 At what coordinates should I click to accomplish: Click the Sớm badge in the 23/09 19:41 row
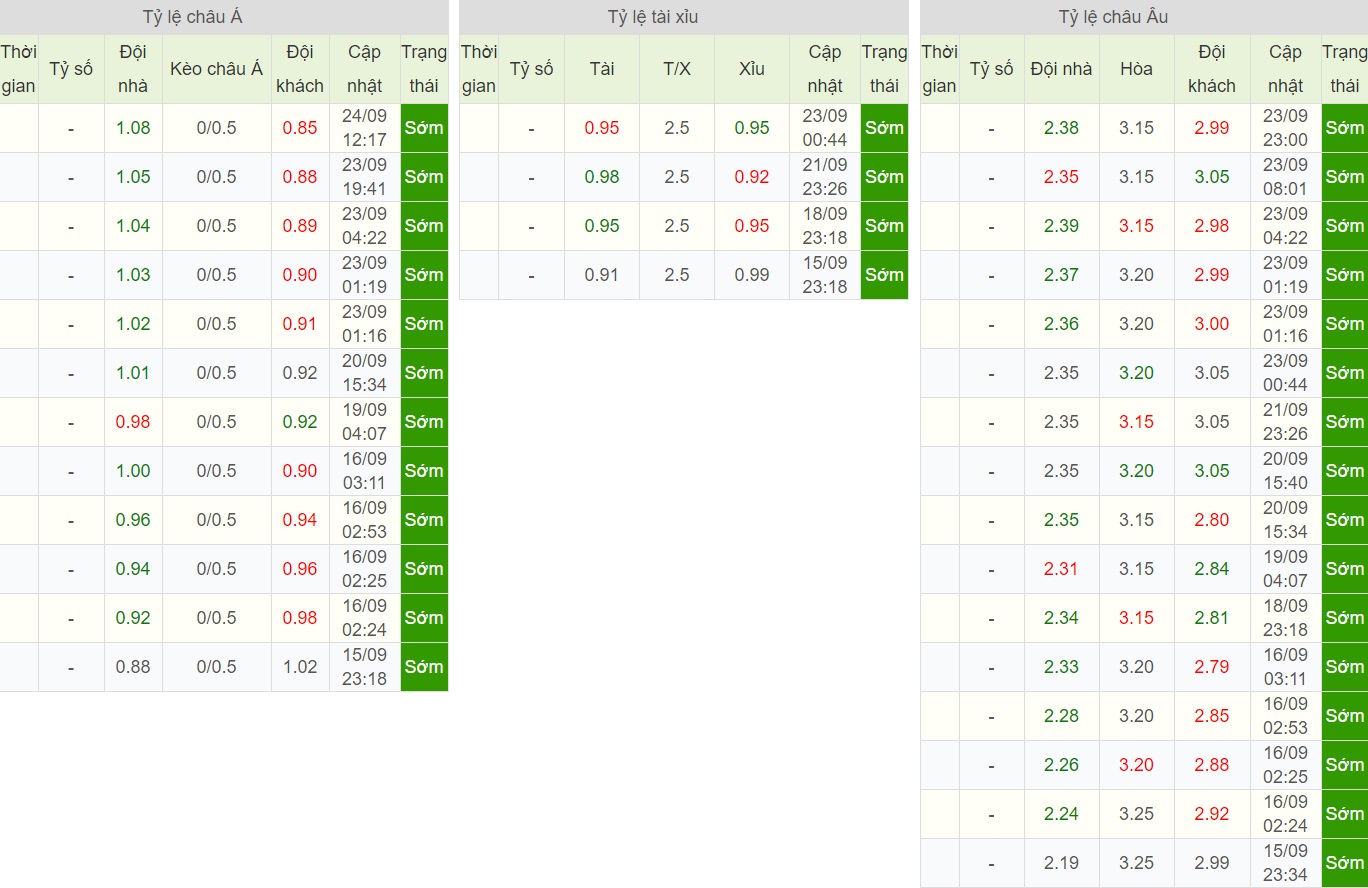tap(424, 177)
